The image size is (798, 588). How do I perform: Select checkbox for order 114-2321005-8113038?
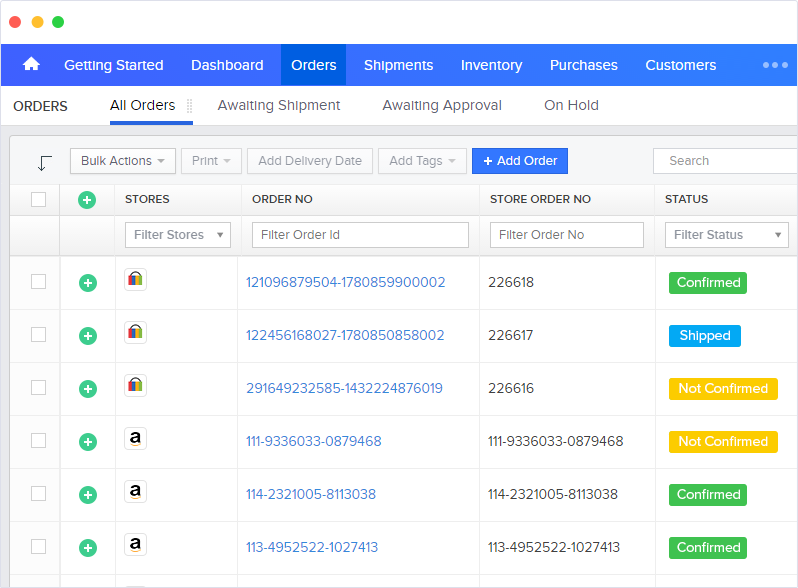point(38,494)
